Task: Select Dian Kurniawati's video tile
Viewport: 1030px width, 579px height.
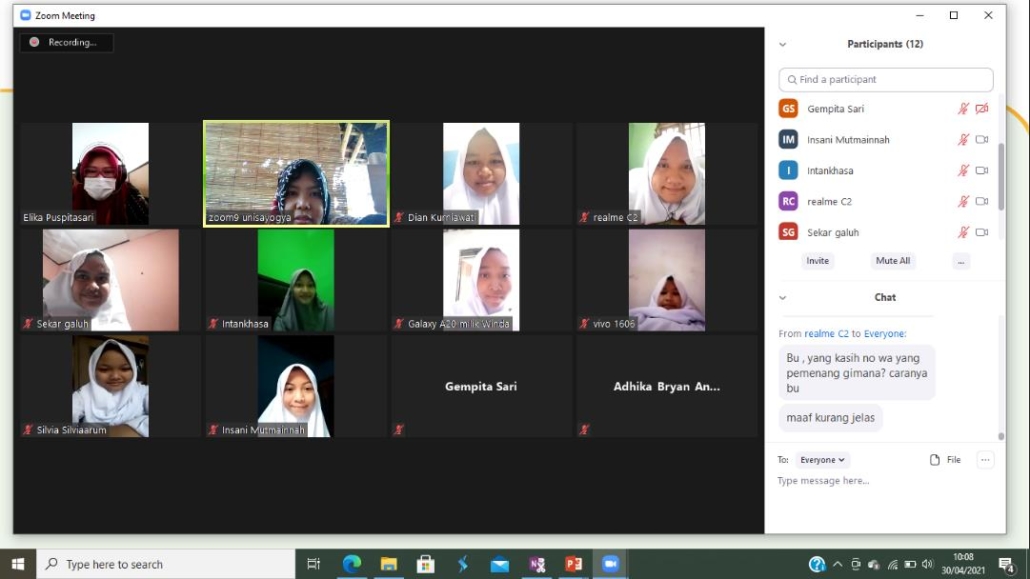Action: tap(481, 174)
